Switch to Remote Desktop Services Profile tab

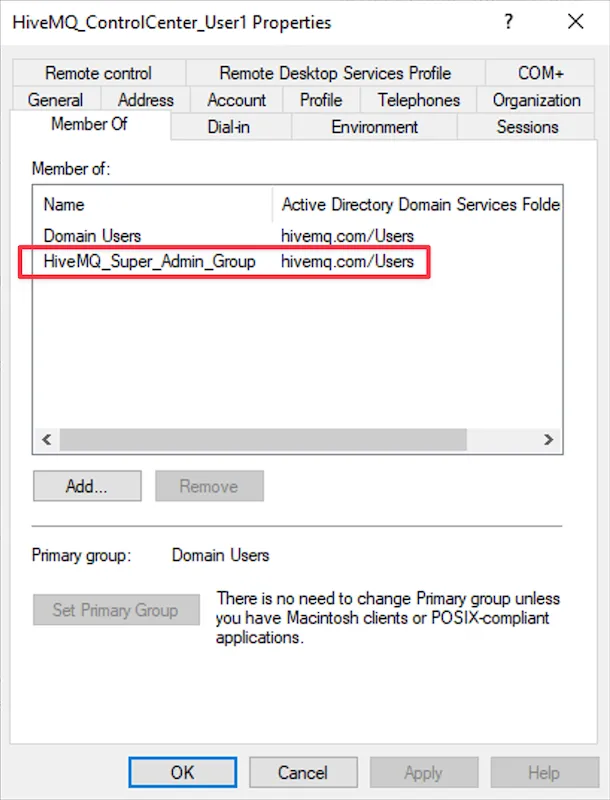click(335, 73)
